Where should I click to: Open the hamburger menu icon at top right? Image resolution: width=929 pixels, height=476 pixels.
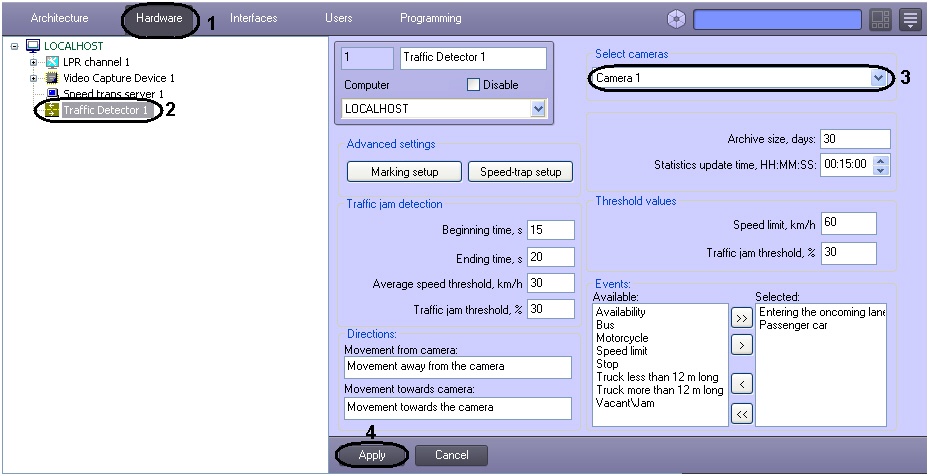[x=910, y=20]
